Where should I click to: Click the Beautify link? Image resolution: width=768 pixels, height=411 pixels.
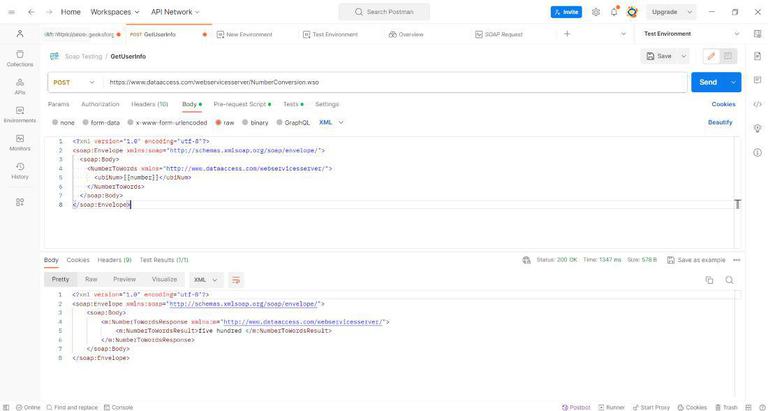tap(720, 122)
